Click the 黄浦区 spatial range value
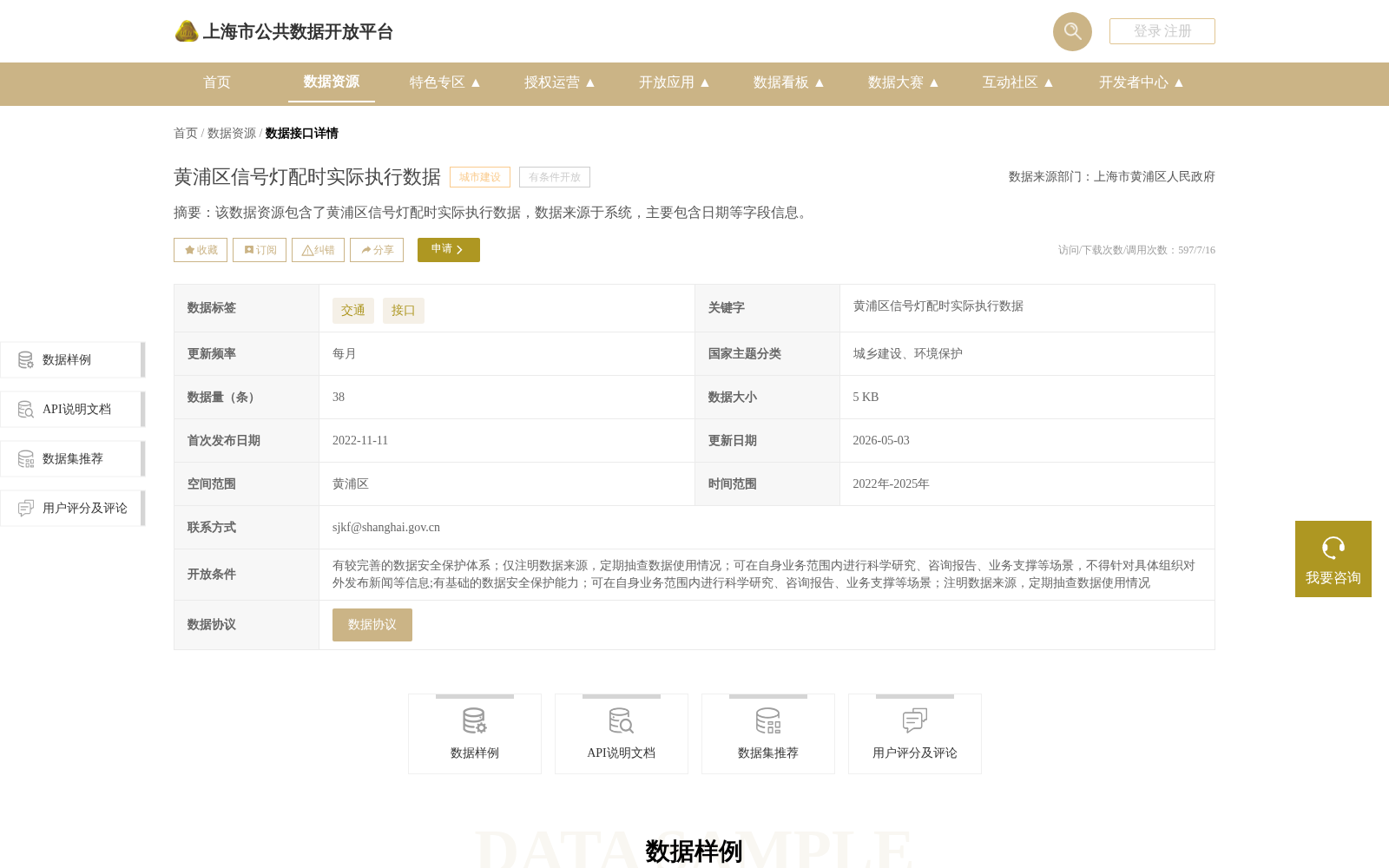This screenshot has width=1389, height=868. click(x=351, y=483)
